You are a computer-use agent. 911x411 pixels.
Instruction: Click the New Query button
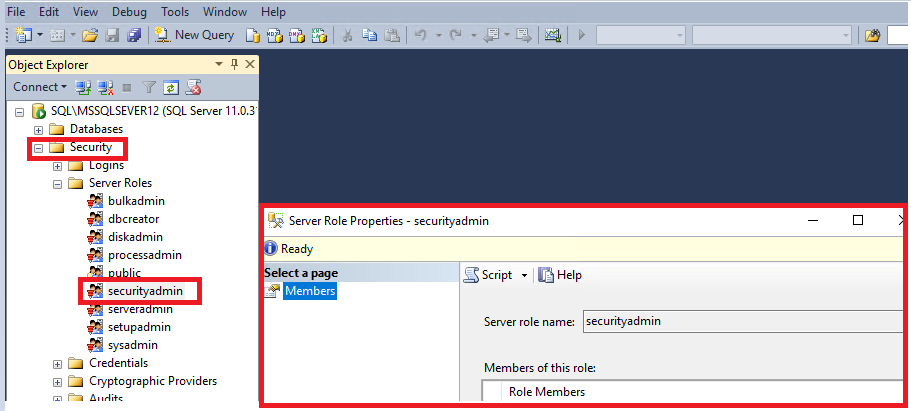tap(195, 35)
